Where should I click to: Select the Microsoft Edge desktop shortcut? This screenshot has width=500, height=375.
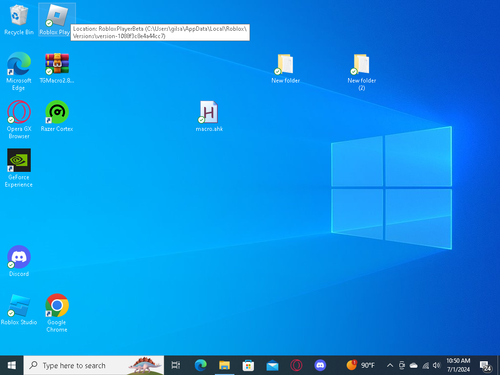point(19,71)
